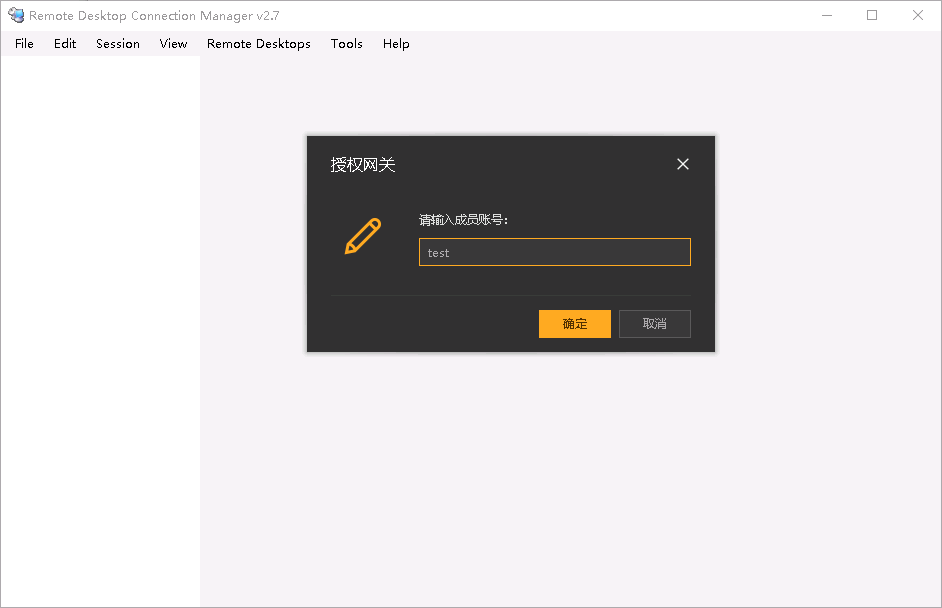Focus the member account input field

(x=555, y=252)
